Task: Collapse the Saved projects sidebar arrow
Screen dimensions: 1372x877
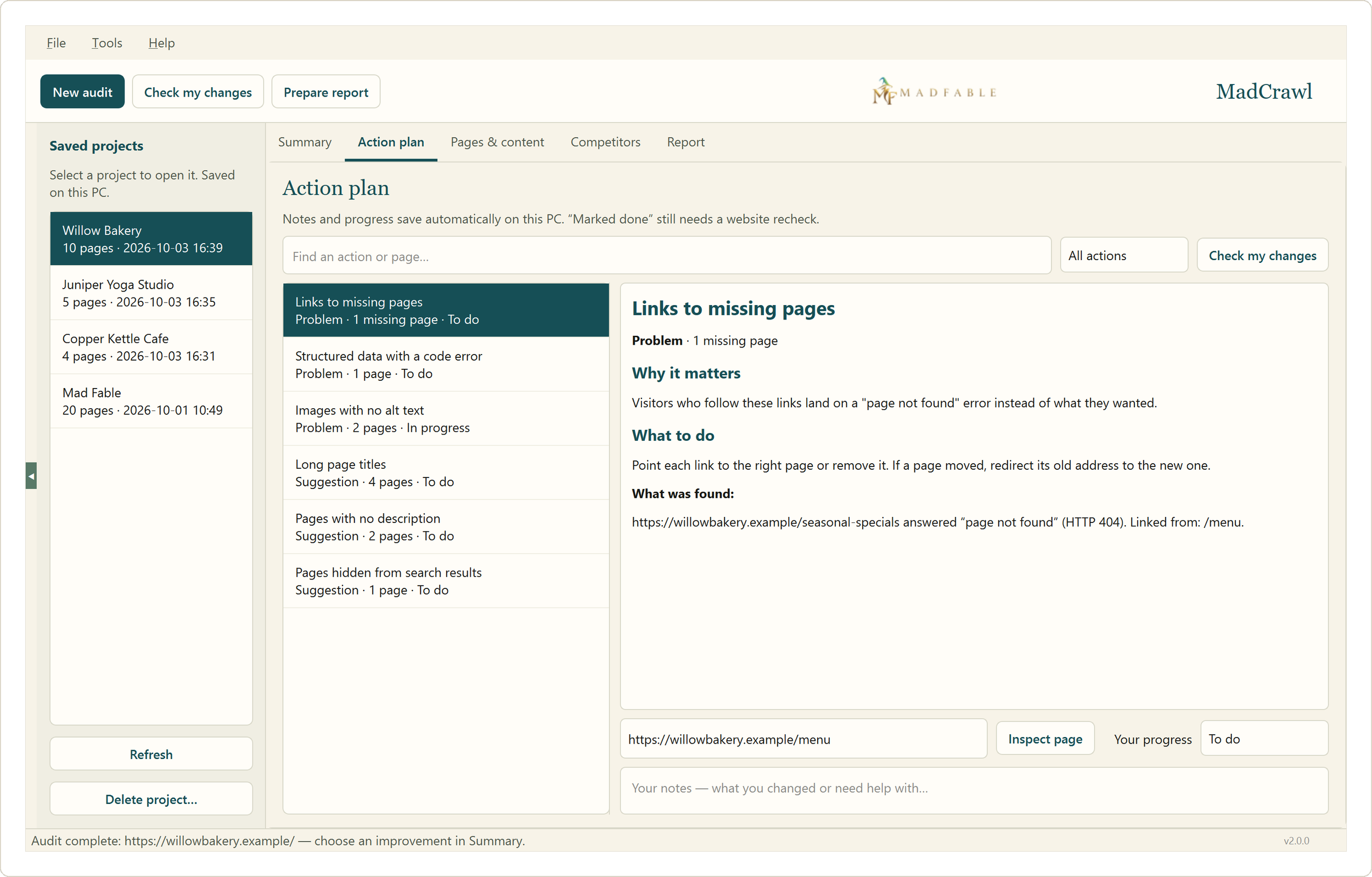Action: (31, 475)
